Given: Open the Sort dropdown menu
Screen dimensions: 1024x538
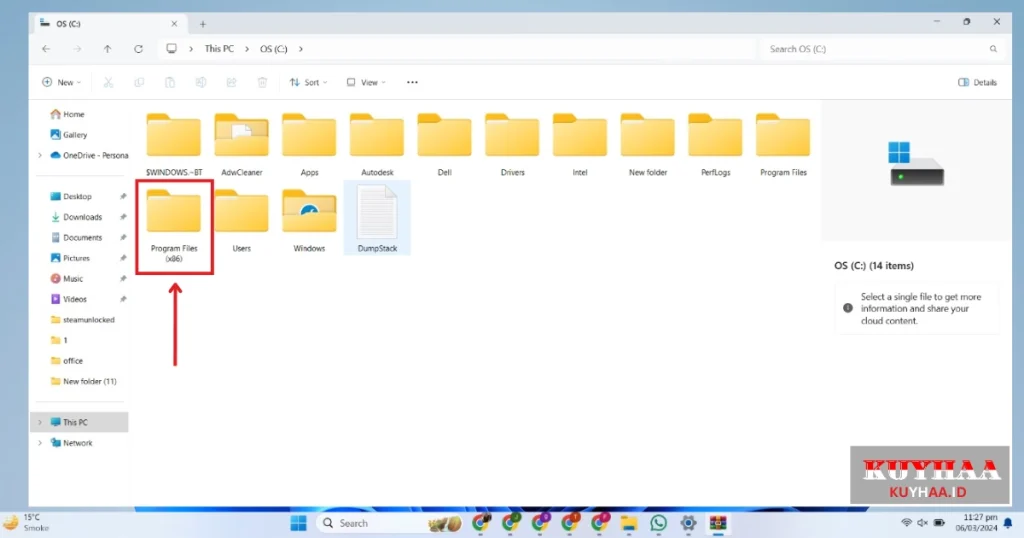Looking at the screenshot, I should click(308, 82).
